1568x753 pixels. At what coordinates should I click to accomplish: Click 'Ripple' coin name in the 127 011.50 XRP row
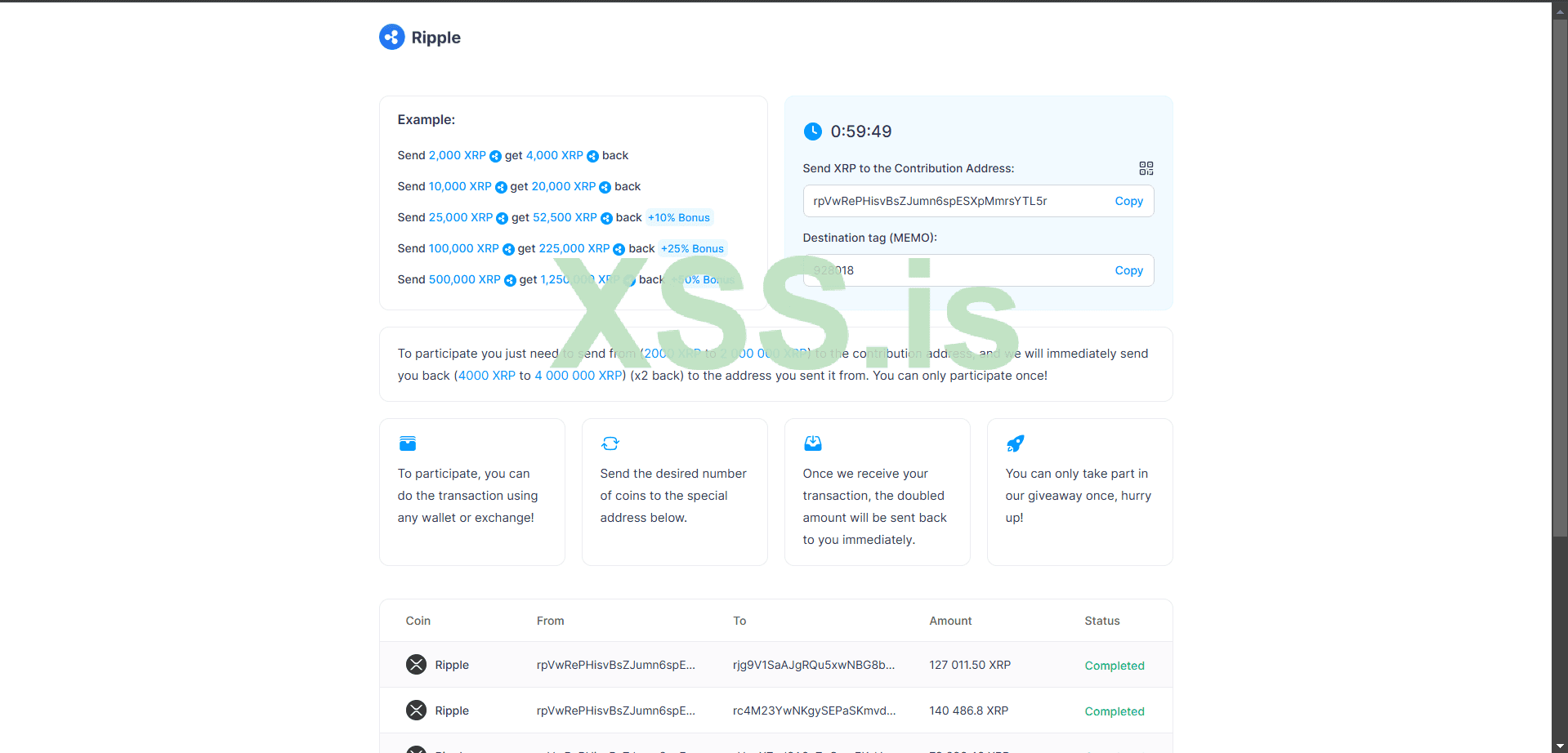coord(452,665)
